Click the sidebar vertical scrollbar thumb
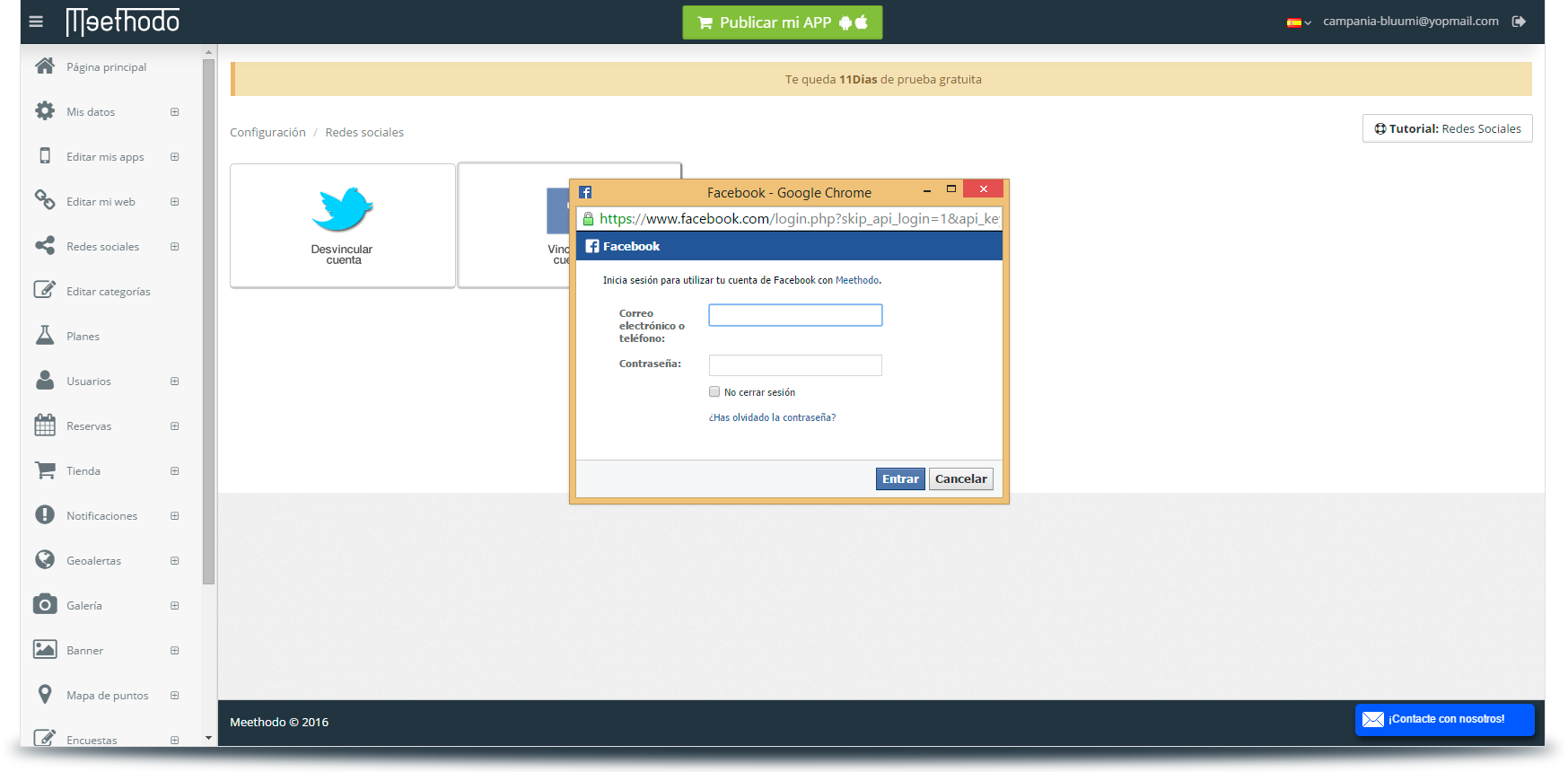Image resolution: width=1568 pixels, height=772 pixels. click(208, 321)
